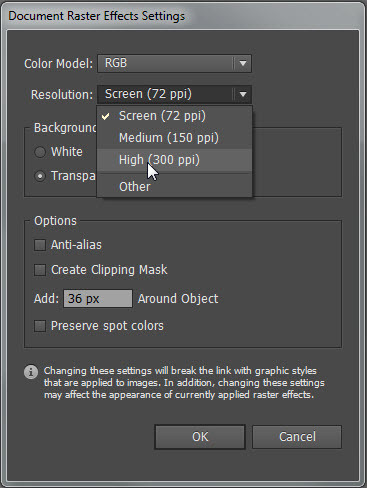Check the Create Clipping Mask option

[x=40, y=270]
